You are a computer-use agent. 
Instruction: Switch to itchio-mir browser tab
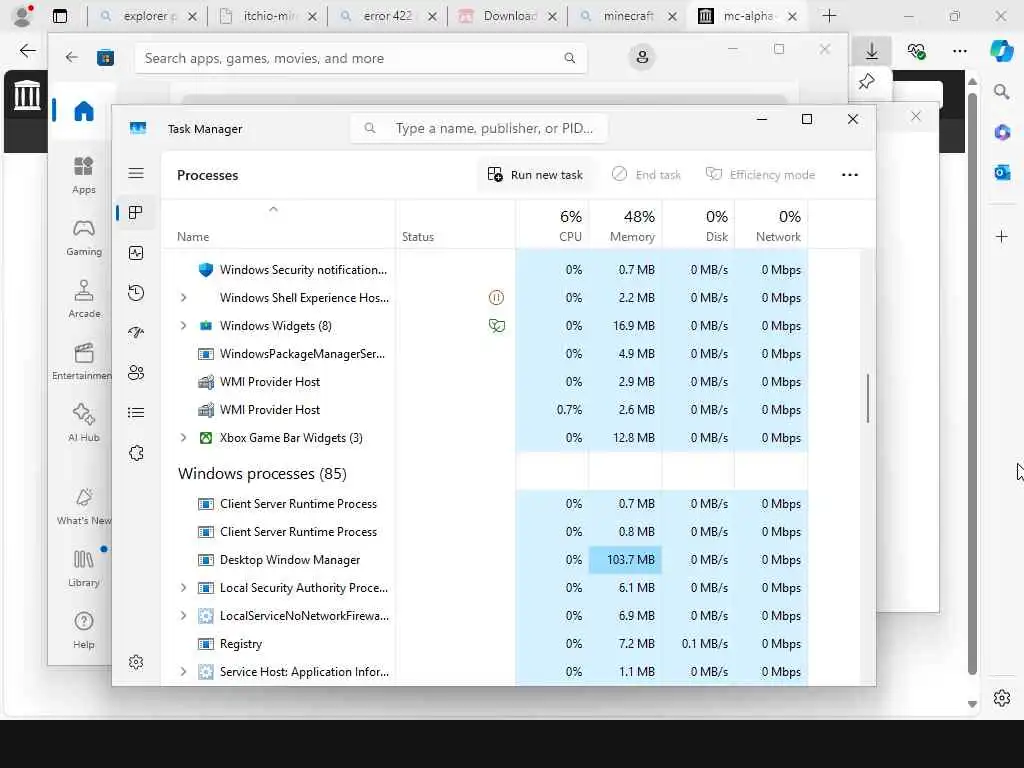pyautogui.click(x=268, y=16)
